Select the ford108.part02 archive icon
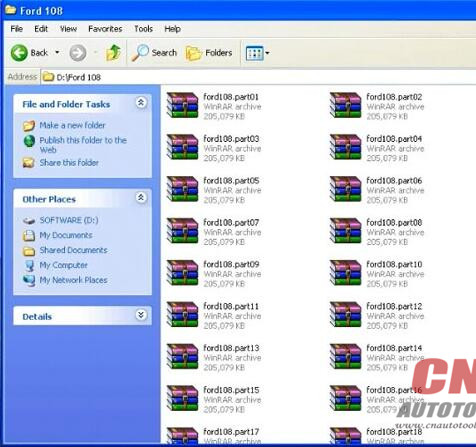476x447 pixels. [x=345, y=105]
